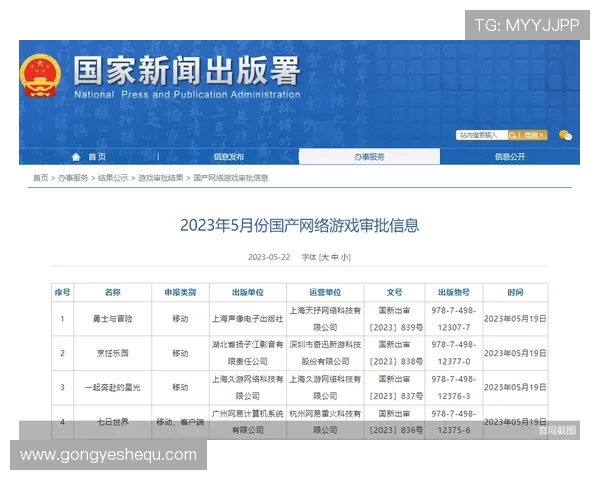
Task: Click the page title 2023年5月份国产网络游戏审批信息
Action: pos(300,225)
